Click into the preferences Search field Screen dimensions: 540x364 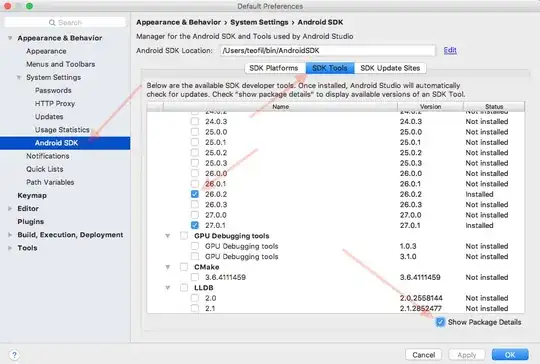(65, 22)
